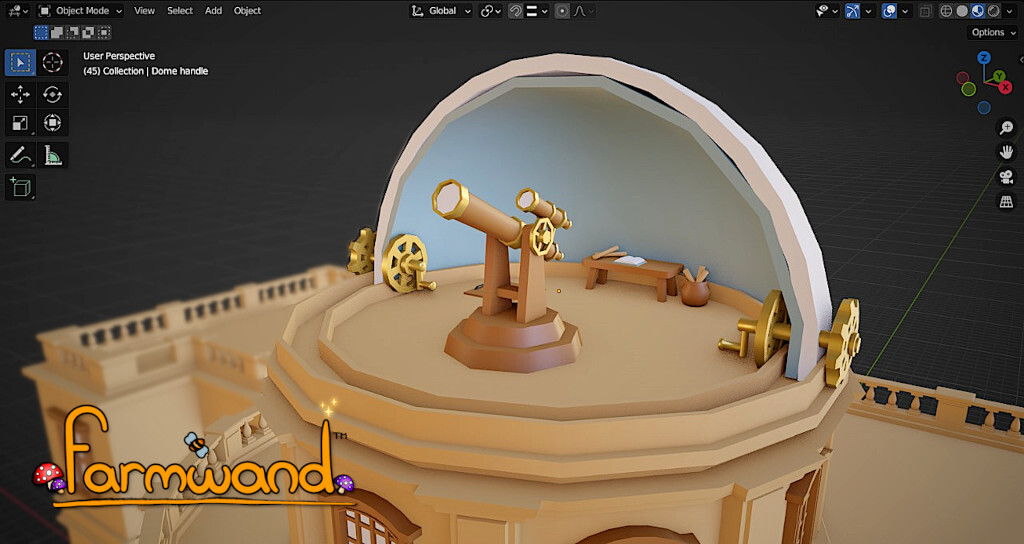Open the Object menu
This screenshot has width=1024, height=544.
pyautogui.click(x=248, y=10)
